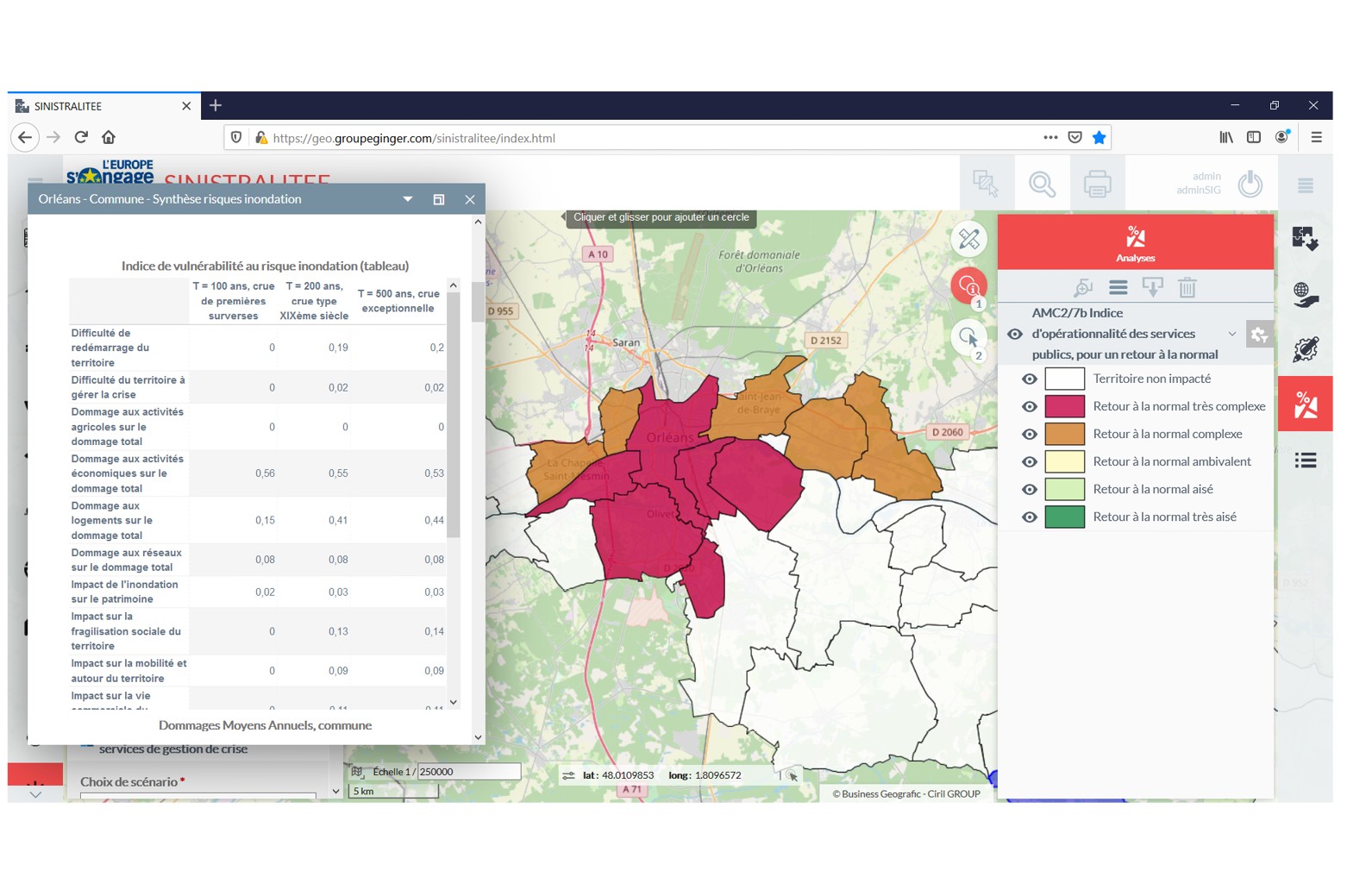This screenshot has height=896, width=1347.
Task: Hide the Retour à la normal ambivalent class
Action: [1029, 461]
